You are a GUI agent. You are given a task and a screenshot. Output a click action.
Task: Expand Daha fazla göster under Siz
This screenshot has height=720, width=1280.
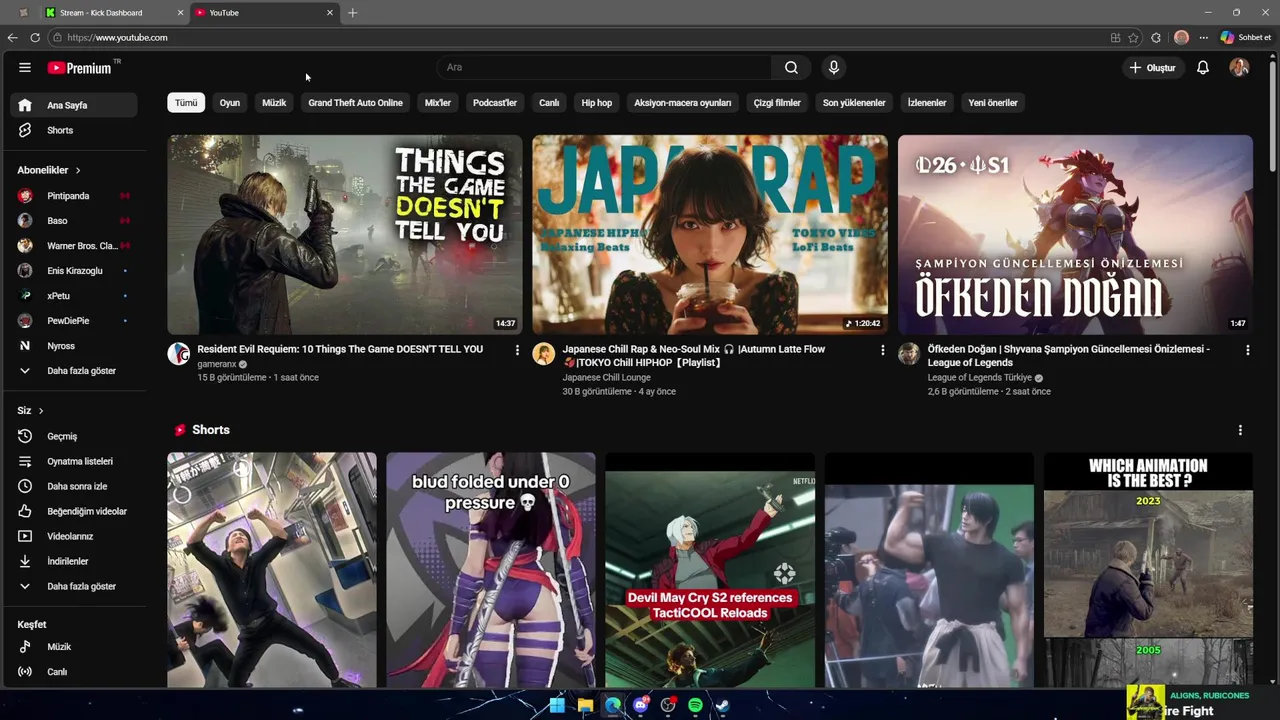75,586
